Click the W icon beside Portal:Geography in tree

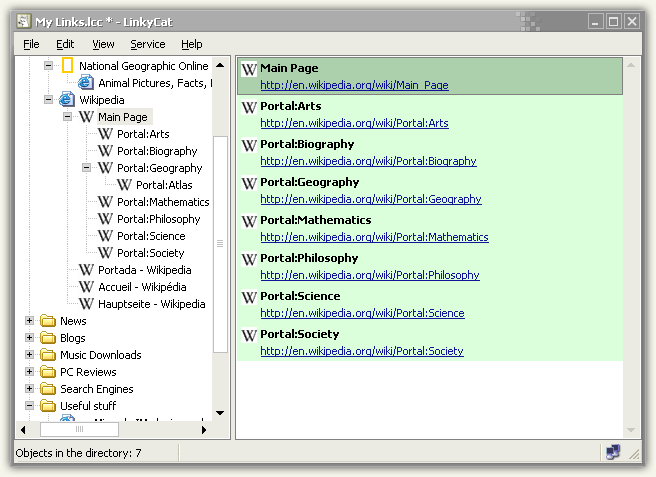[x=105, y=168]
